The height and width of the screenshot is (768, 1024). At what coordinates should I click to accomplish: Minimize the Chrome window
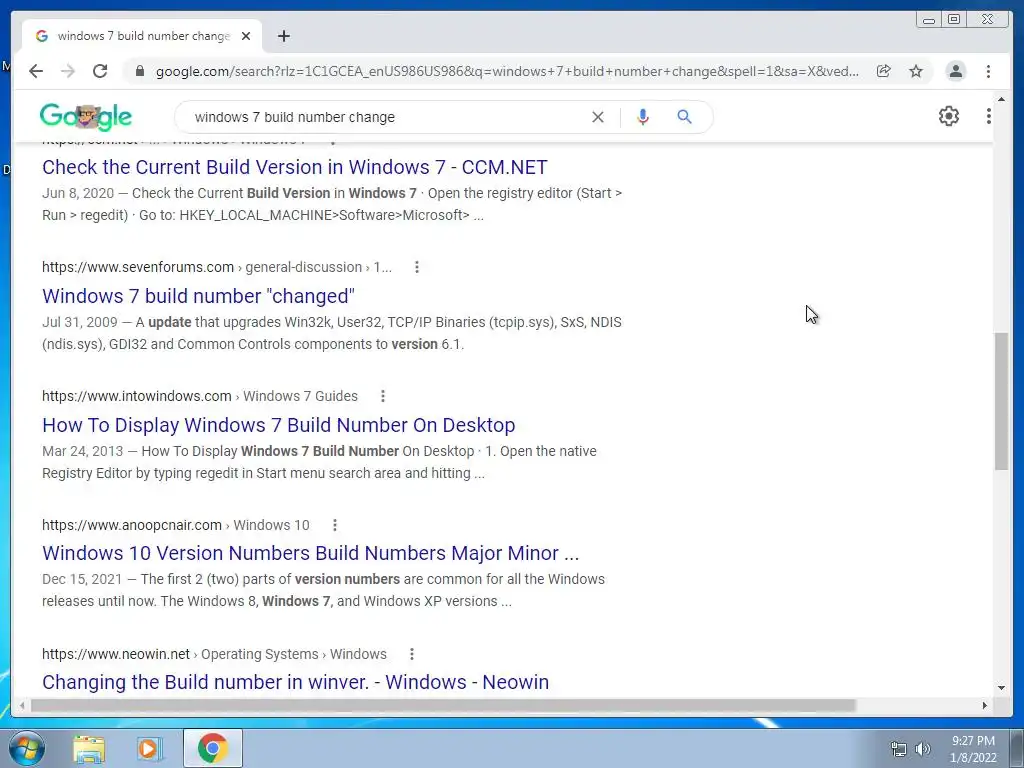click(929, 20)
